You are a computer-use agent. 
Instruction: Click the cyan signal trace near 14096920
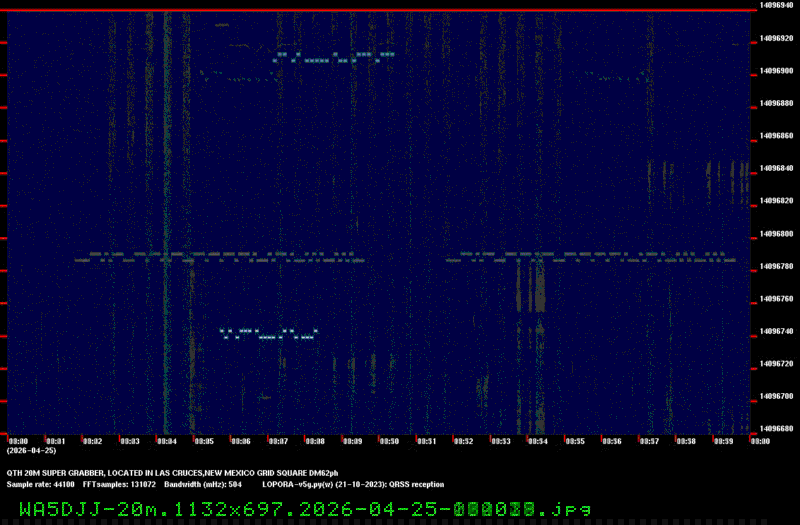[x=334, y=57]
